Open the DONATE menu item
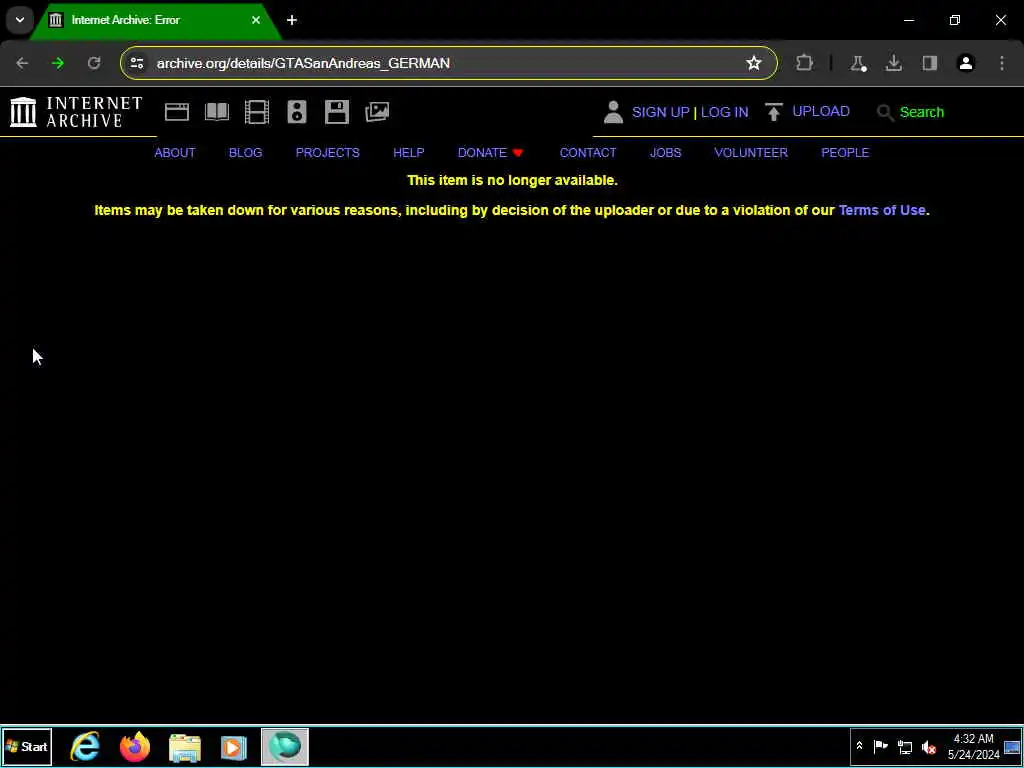 tap(490, 153)
